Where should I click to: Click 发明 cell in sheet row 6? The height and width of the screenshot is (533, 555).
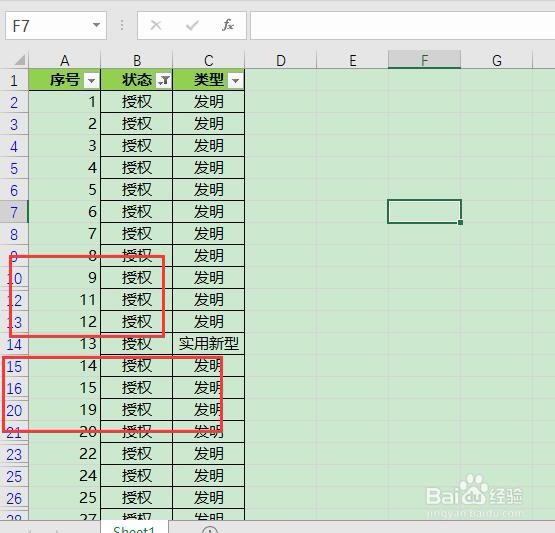(x=208, y=190)
